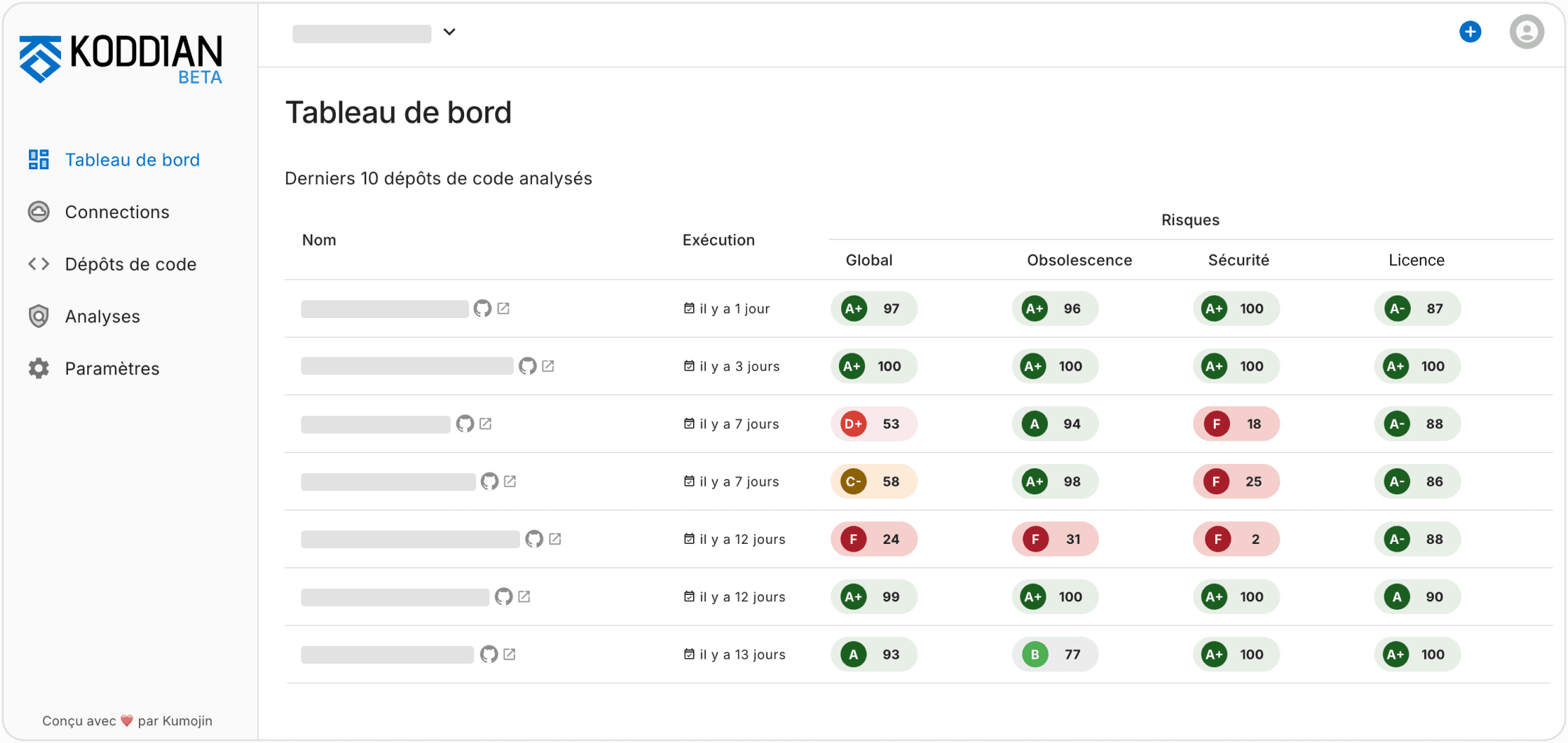Click the 'Sécurité' column header
The width and height of the screenshot is (1568, 743).
(x=1238, y=260)
